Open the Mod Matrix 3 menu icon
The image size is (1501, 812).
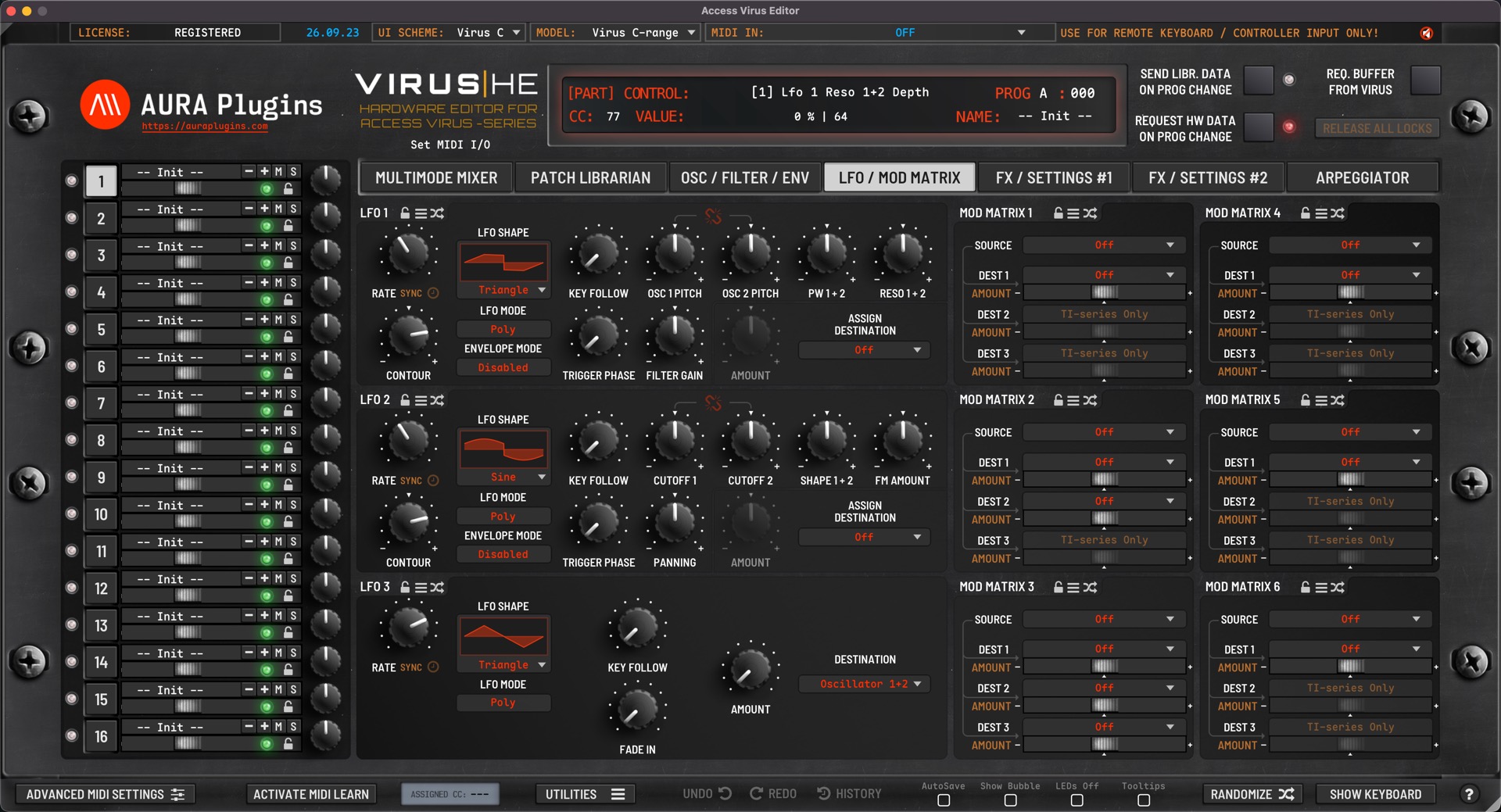[x=1073, y=587]
